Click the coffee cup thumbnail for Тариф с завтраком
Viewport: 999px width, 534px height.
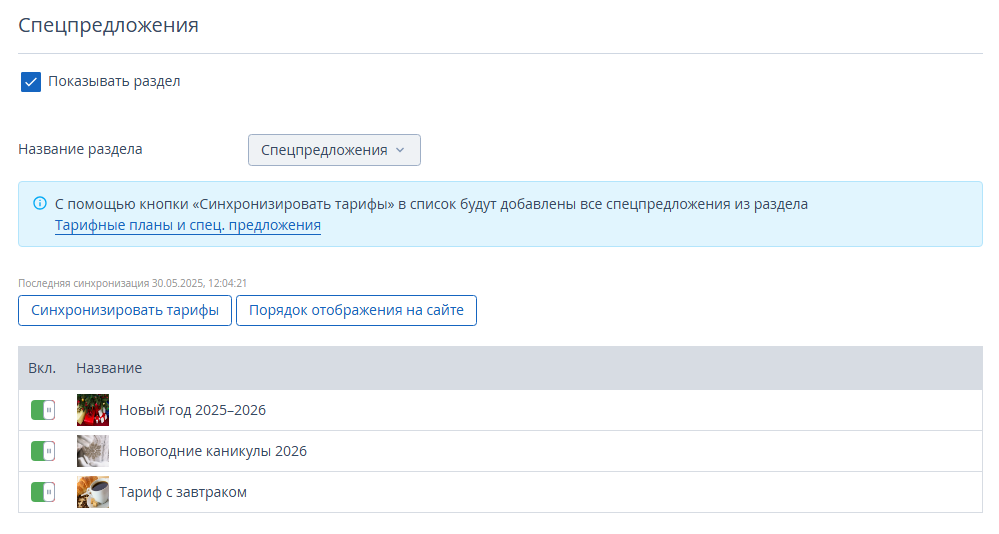[93, 492]
